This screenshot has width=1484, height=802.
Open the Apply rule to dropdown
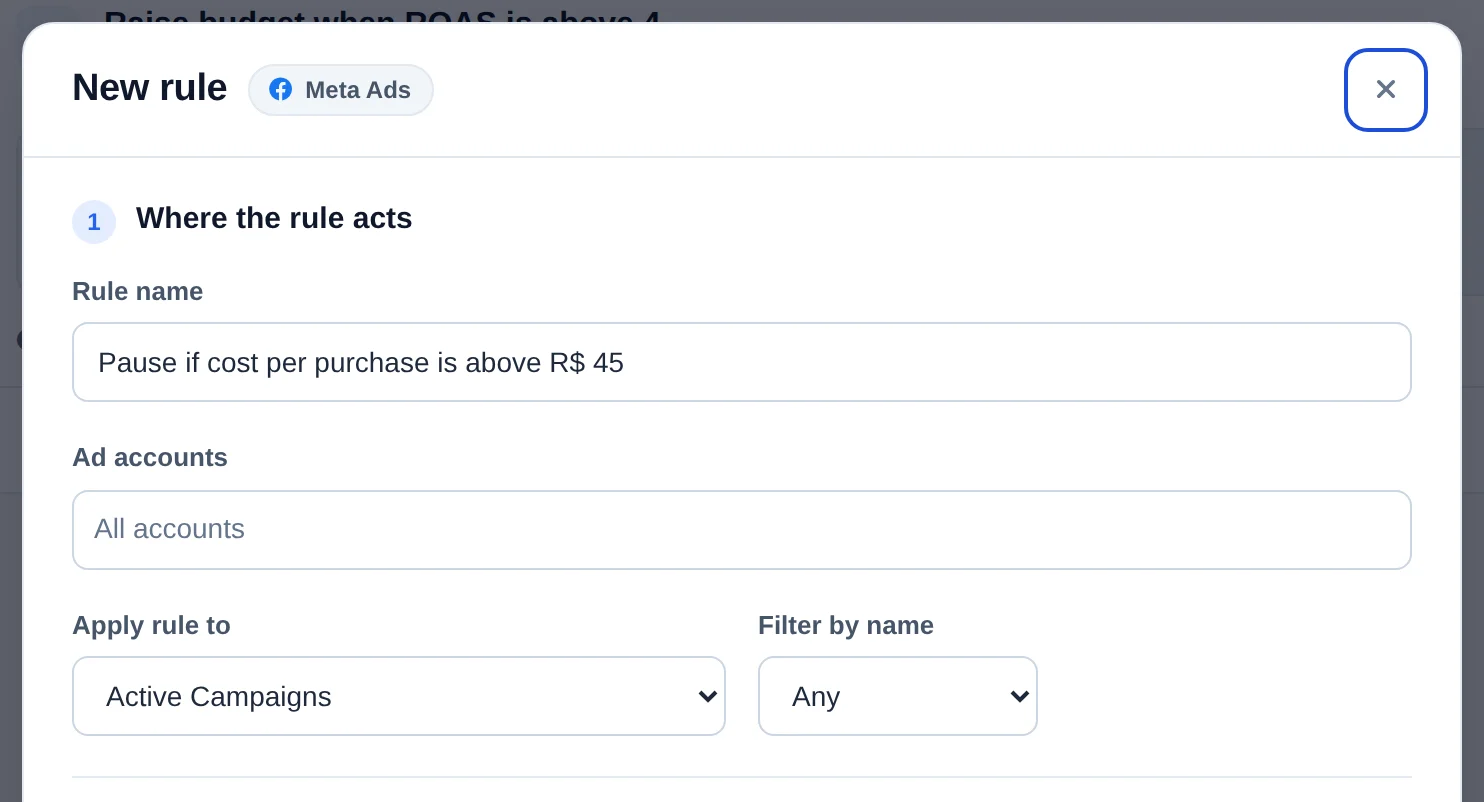(x=399, y=696)
